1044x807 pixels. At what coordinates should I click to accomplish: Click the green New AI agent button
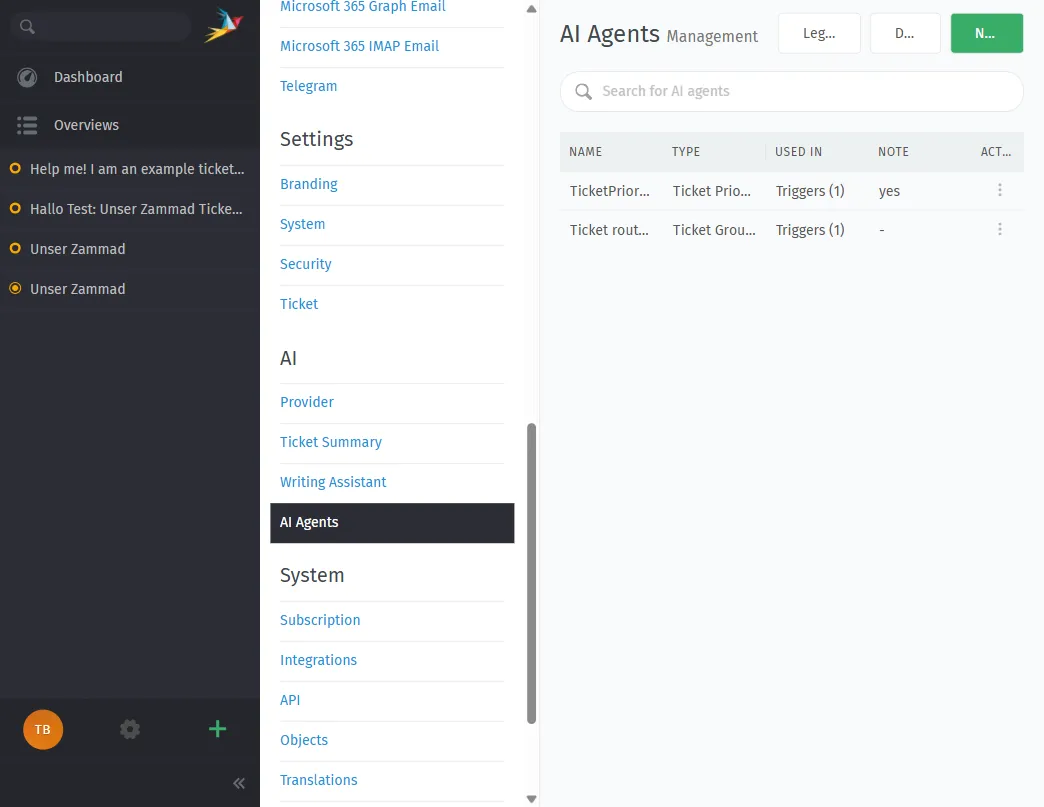coord(986,33)
